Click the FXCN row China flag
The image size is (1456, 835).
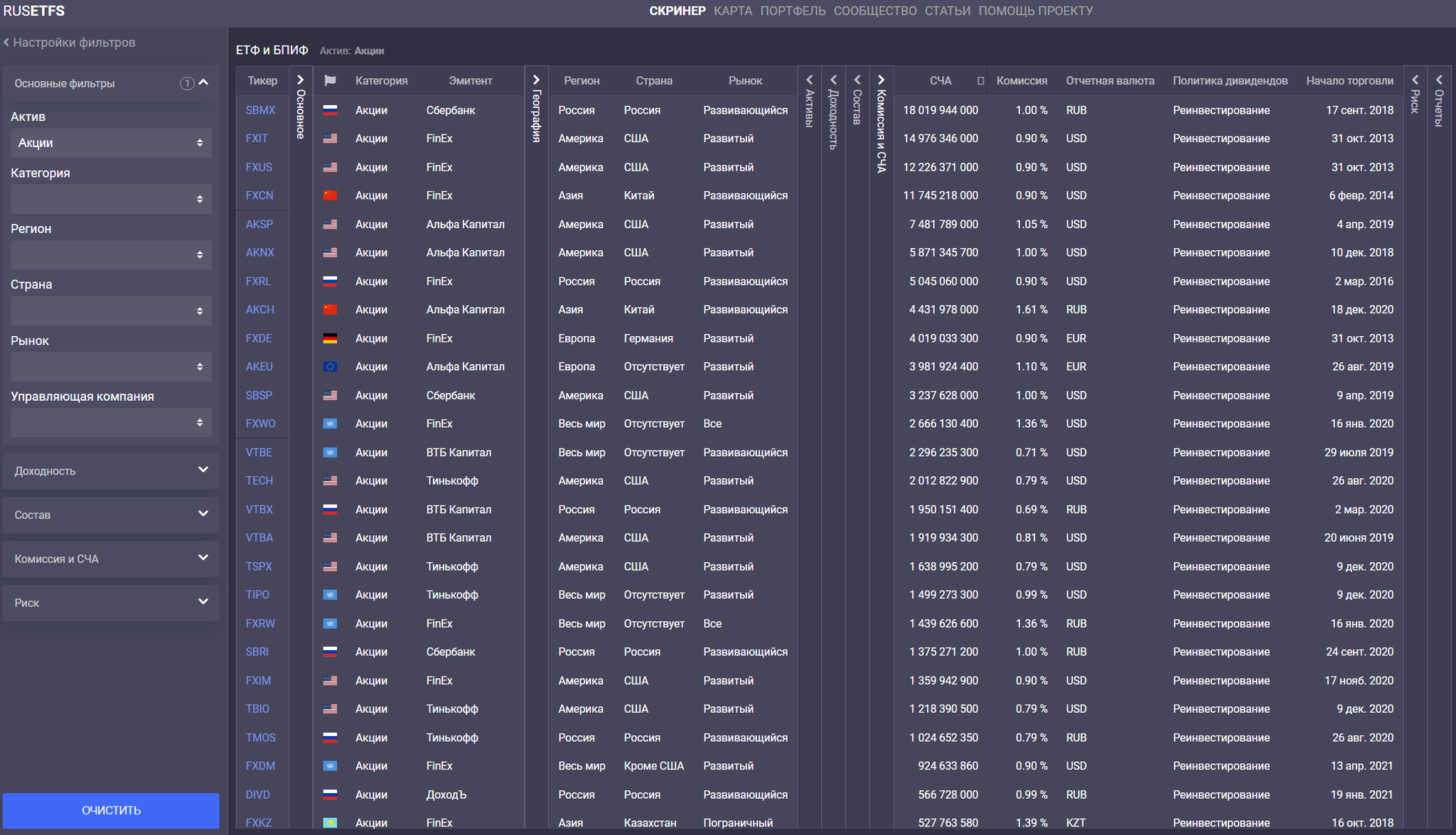tap(330, 195)
